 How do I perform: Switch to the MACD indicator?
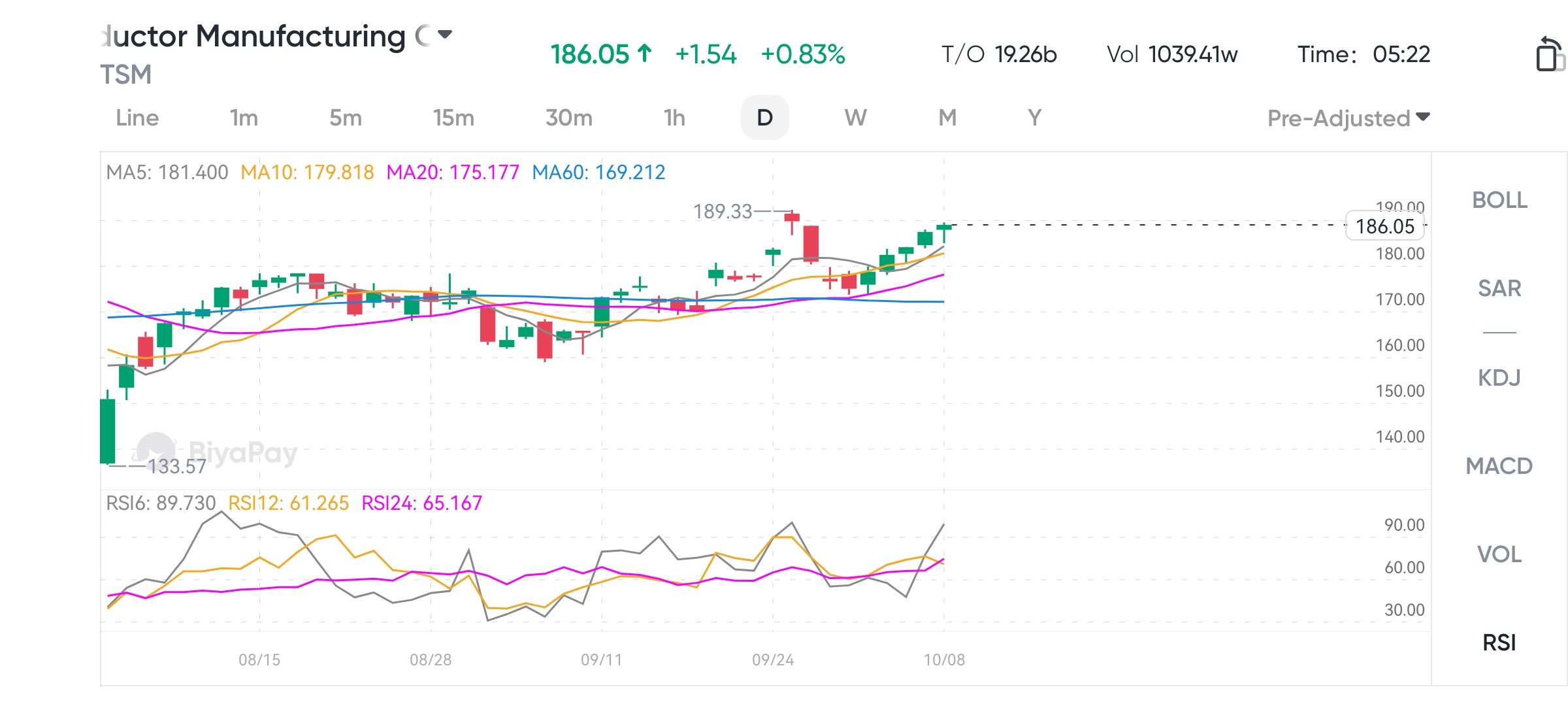coord(1499,466)
